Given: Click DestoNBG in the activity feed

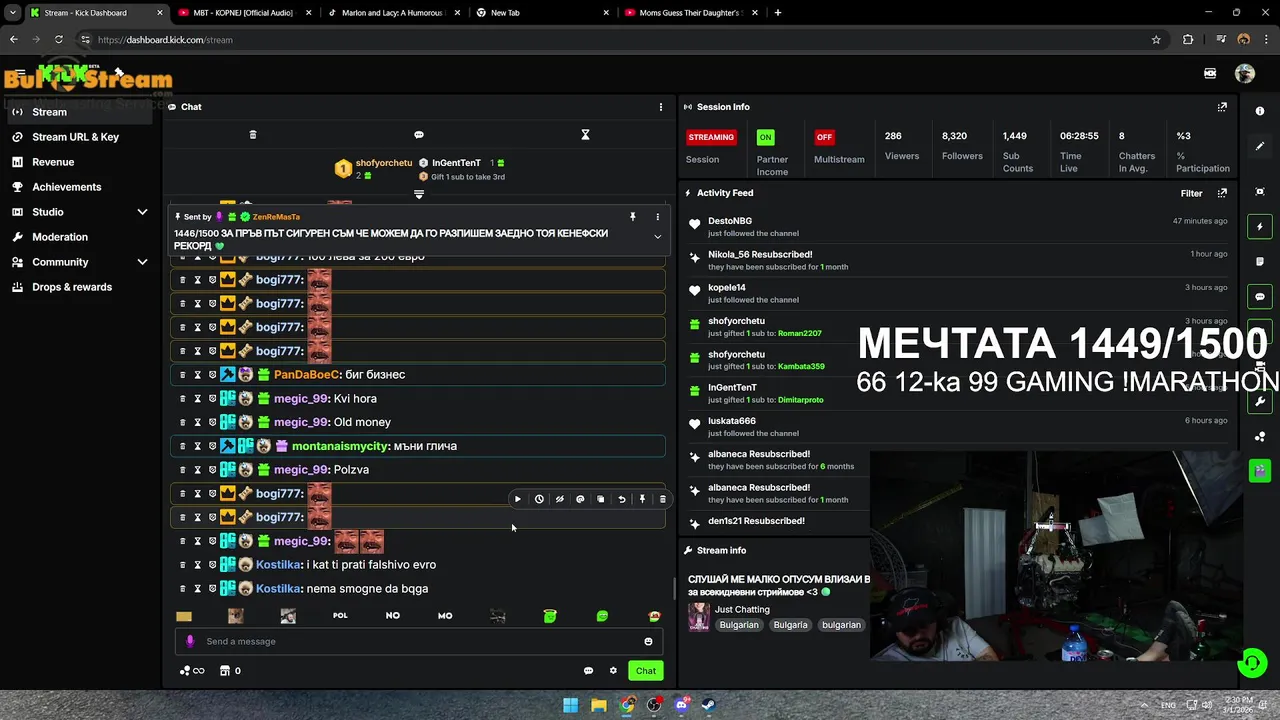Looking at the screenshot, I should (x=730, y=221).
